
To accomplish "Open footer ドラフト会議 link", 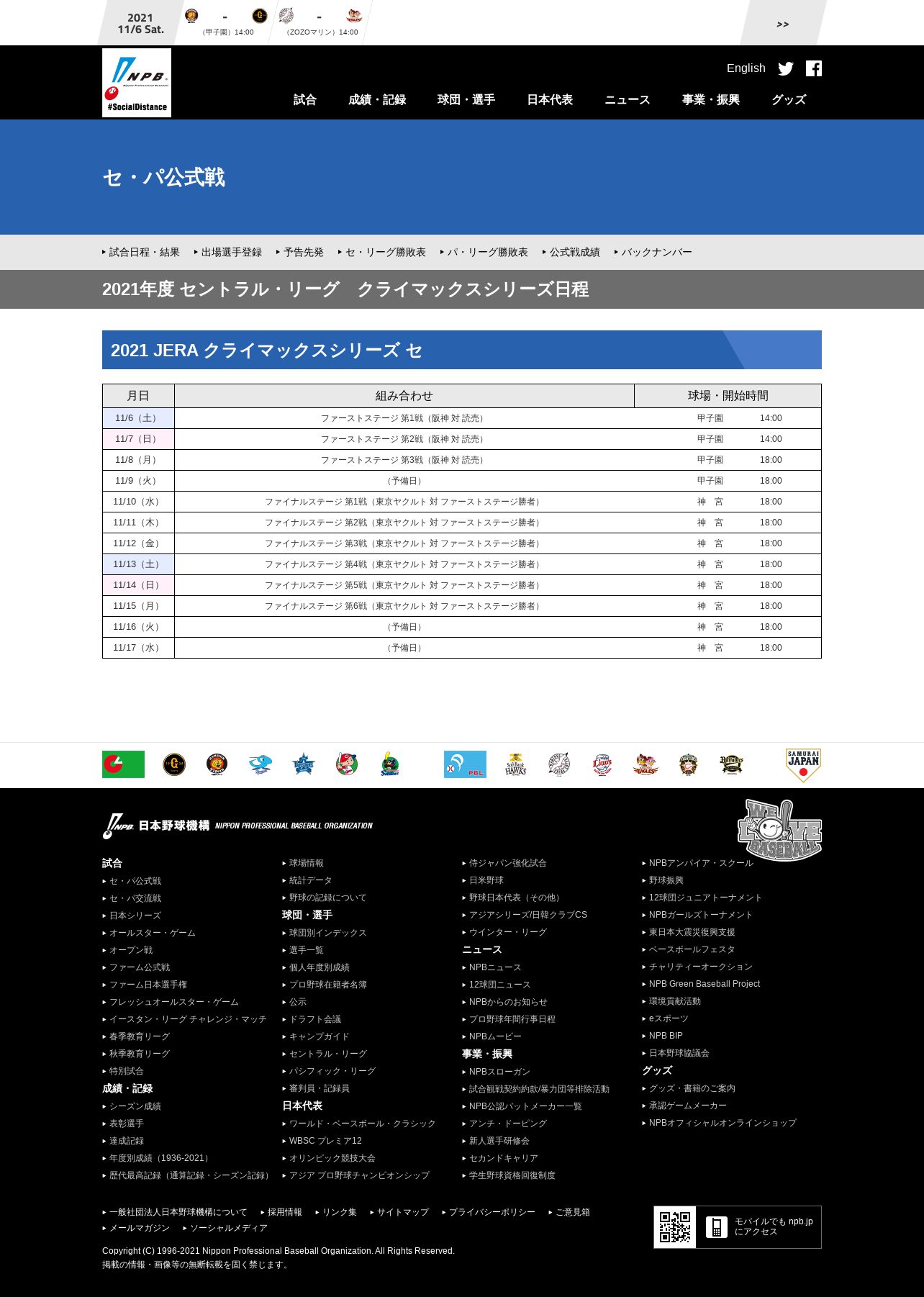I will [312, 1019].
